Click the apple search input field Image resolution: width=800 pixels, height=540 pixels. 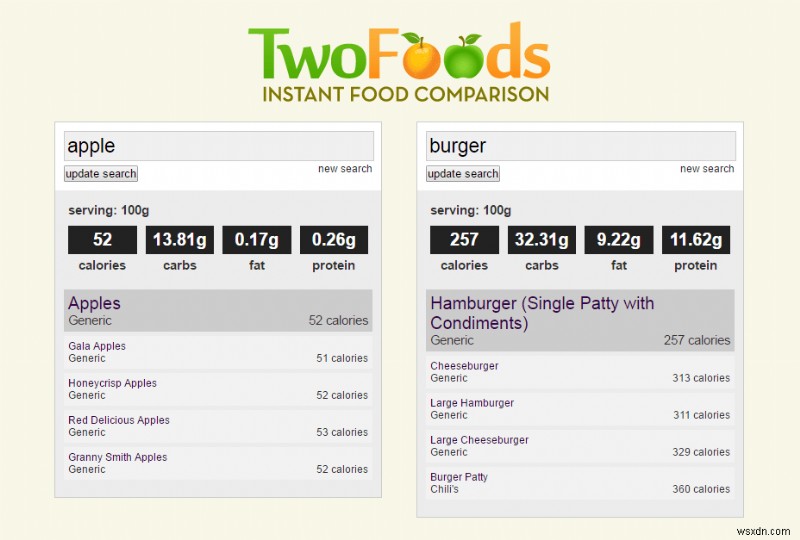218,146
